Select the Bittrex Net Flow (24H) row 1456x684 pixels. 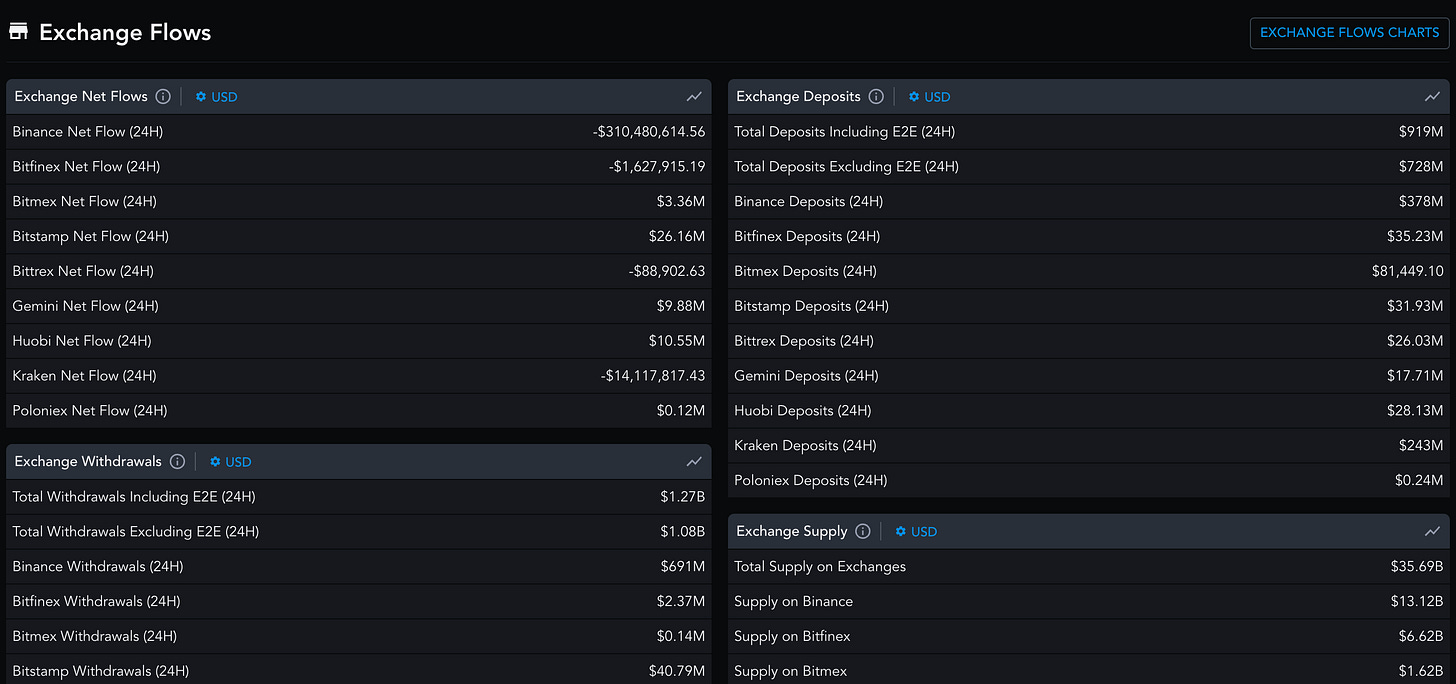tap(359, 272)
